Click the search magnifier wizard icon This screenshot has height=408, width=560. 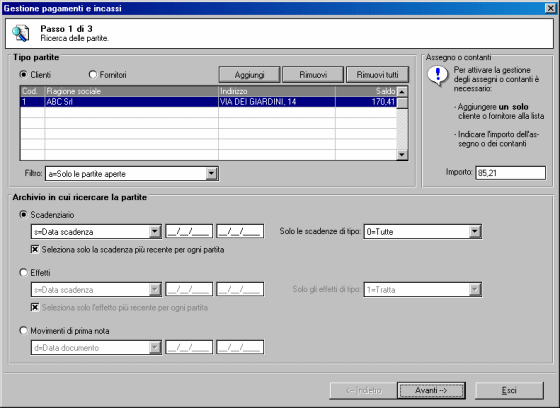click(x=20, y=33)
